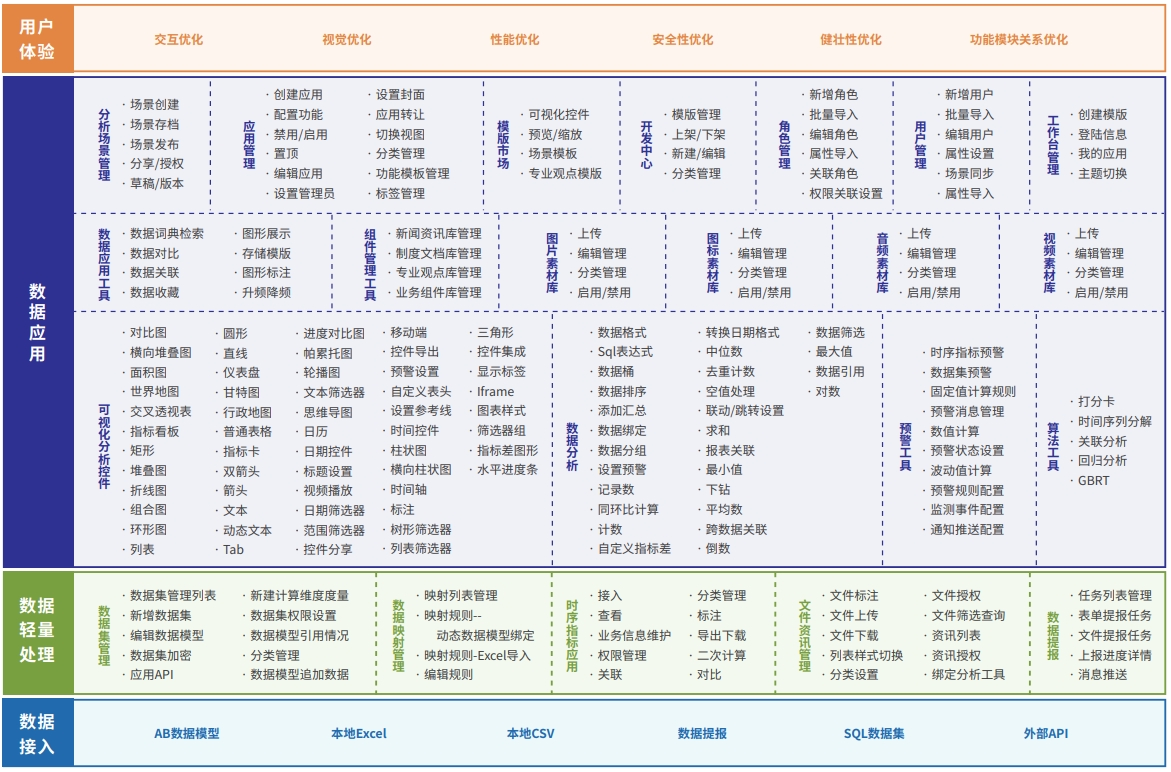This screenshot has width=1171, height=772.
Task: Click the 功能模块关系优化 label
Action: tap(1018, 40)
